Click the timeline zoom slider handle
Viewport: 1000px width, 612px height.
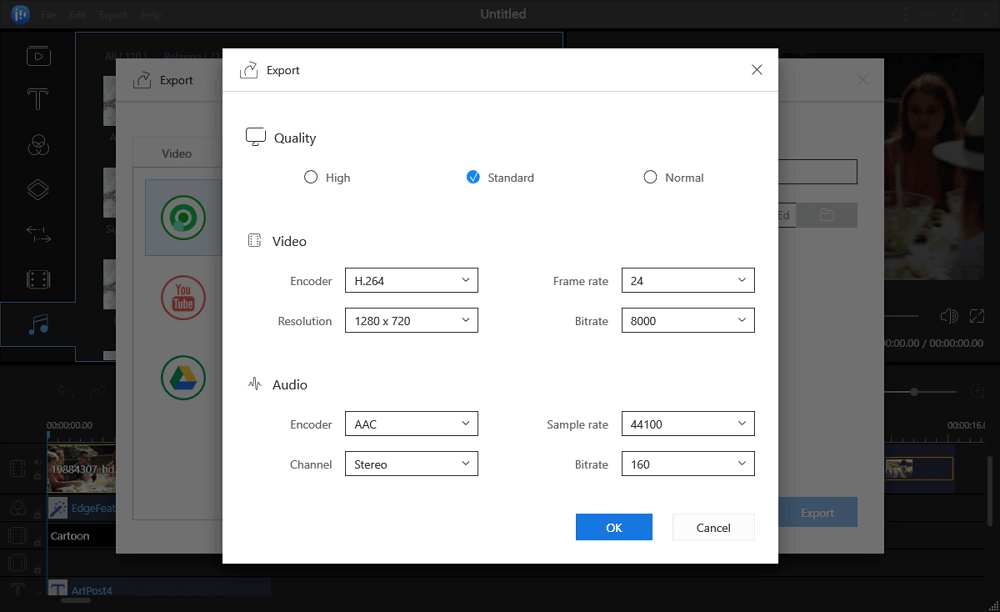[x=914, y=392]
